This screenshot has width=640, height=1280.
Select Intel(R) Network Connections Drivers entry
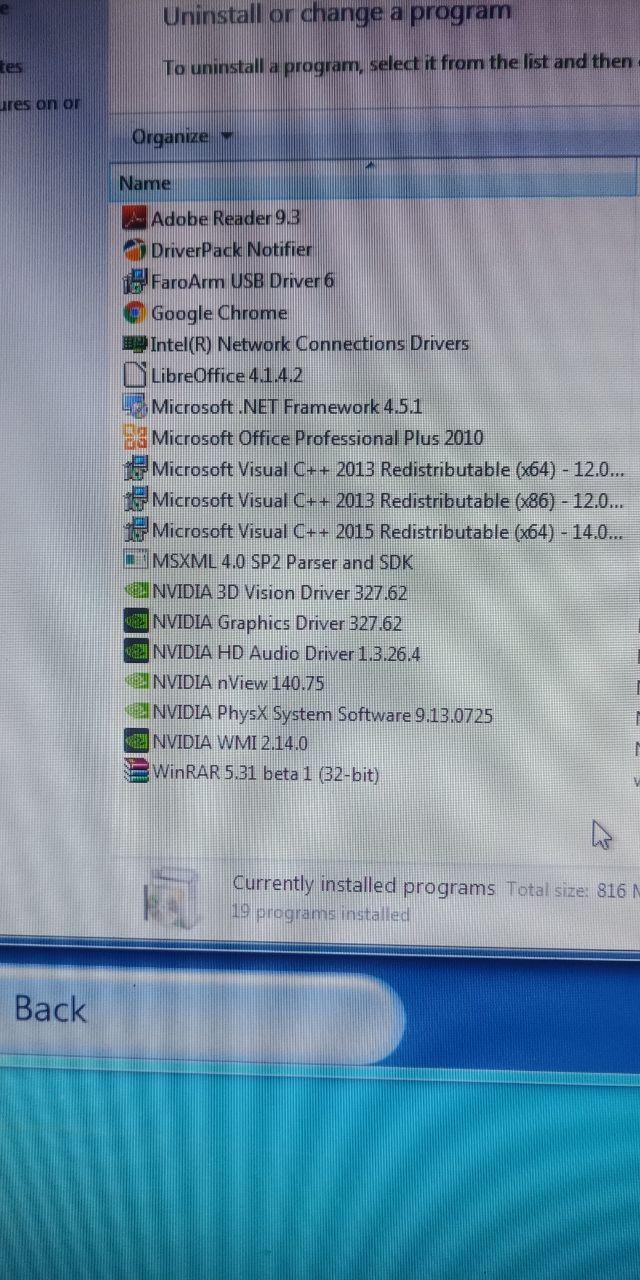click(x=309, y=344)
